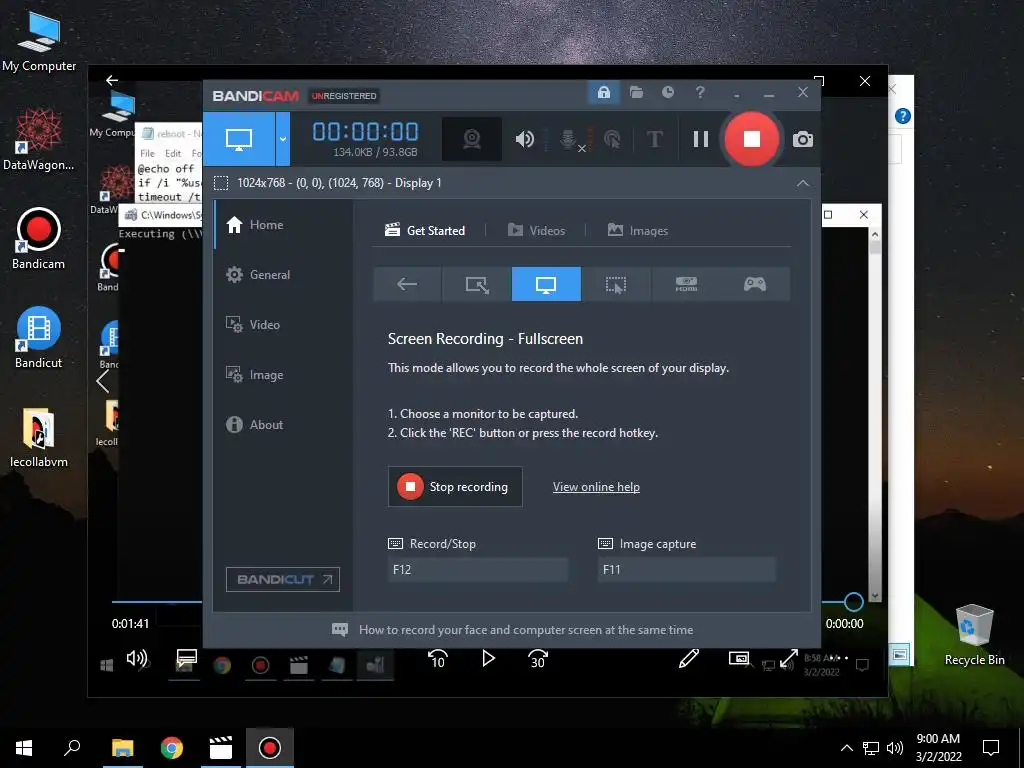Click the Bandicam lock window icon

pyautogui.click(x=603, y=93)
